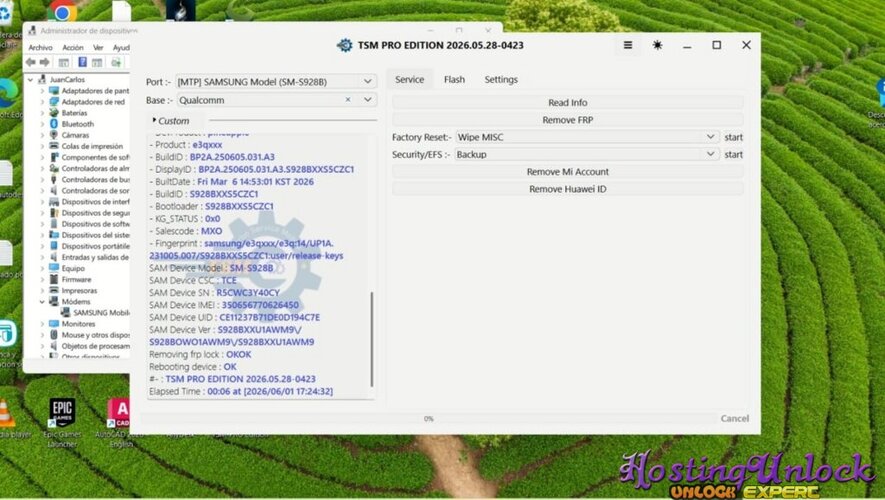Toggle the sun theme icon in TSM
The width and height of the screenshot is (885, 500).
(x=657, y=45)
